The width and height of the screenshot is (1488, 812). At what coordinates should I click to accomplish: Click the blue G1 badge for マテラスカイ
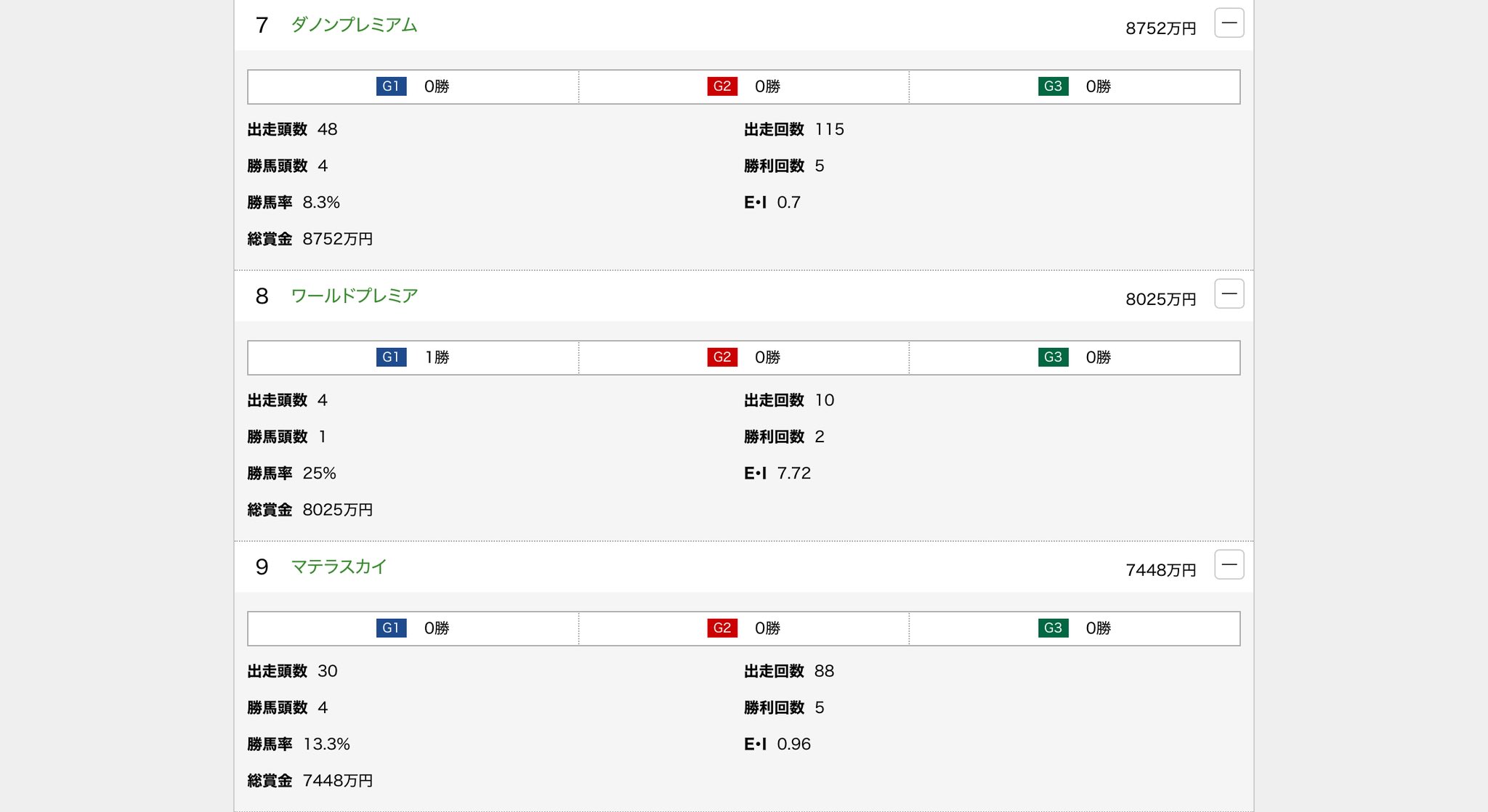point(391,628)
